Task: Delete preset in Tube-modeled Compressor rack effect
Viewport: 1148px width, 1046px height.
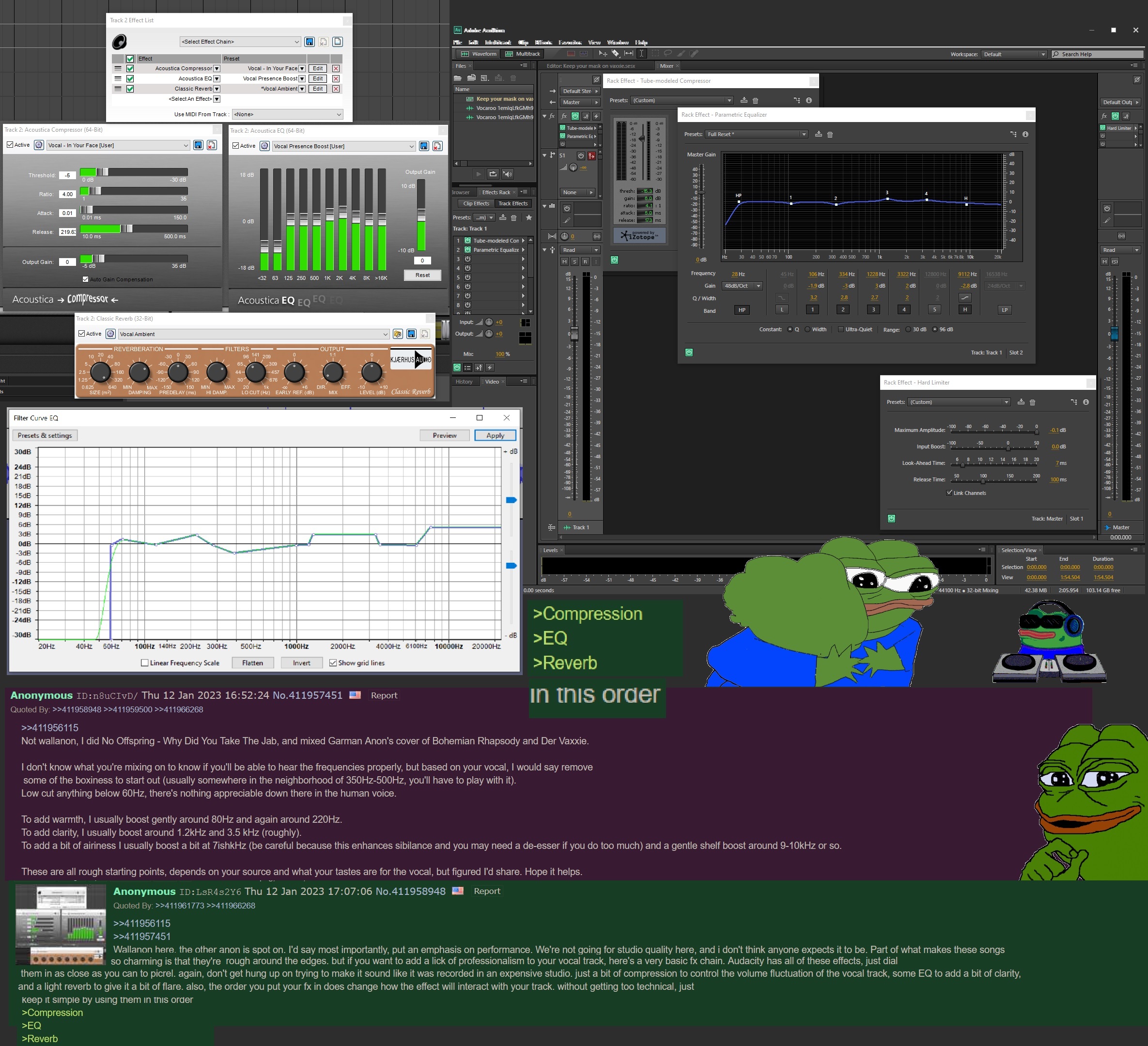Action: coord(756,100)
